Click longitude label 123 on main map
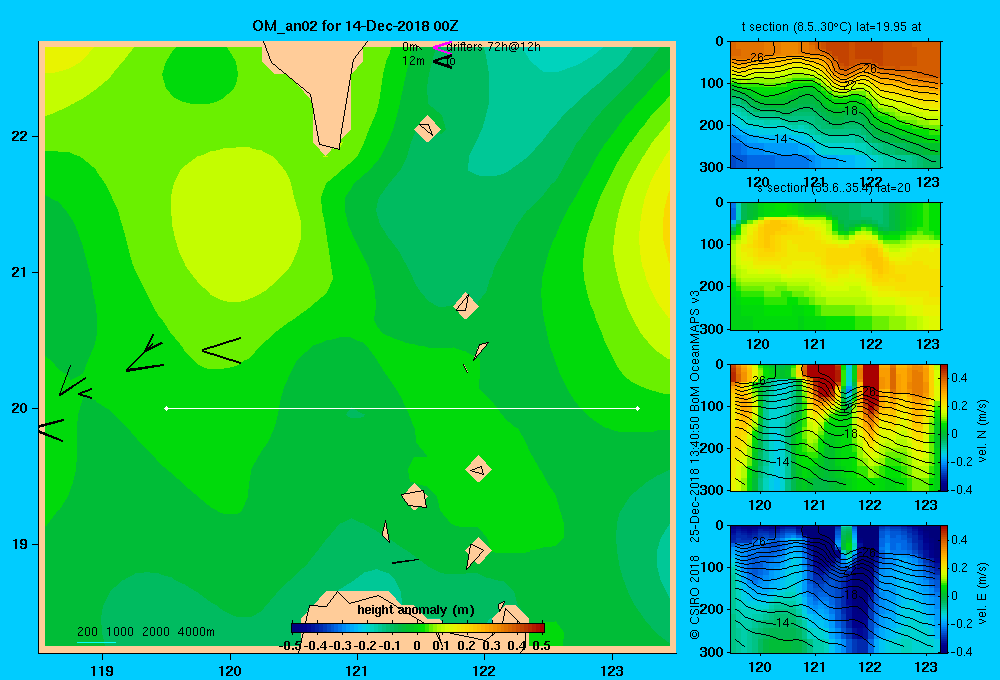Viewport: 1000px width, 680px height. 612,670
